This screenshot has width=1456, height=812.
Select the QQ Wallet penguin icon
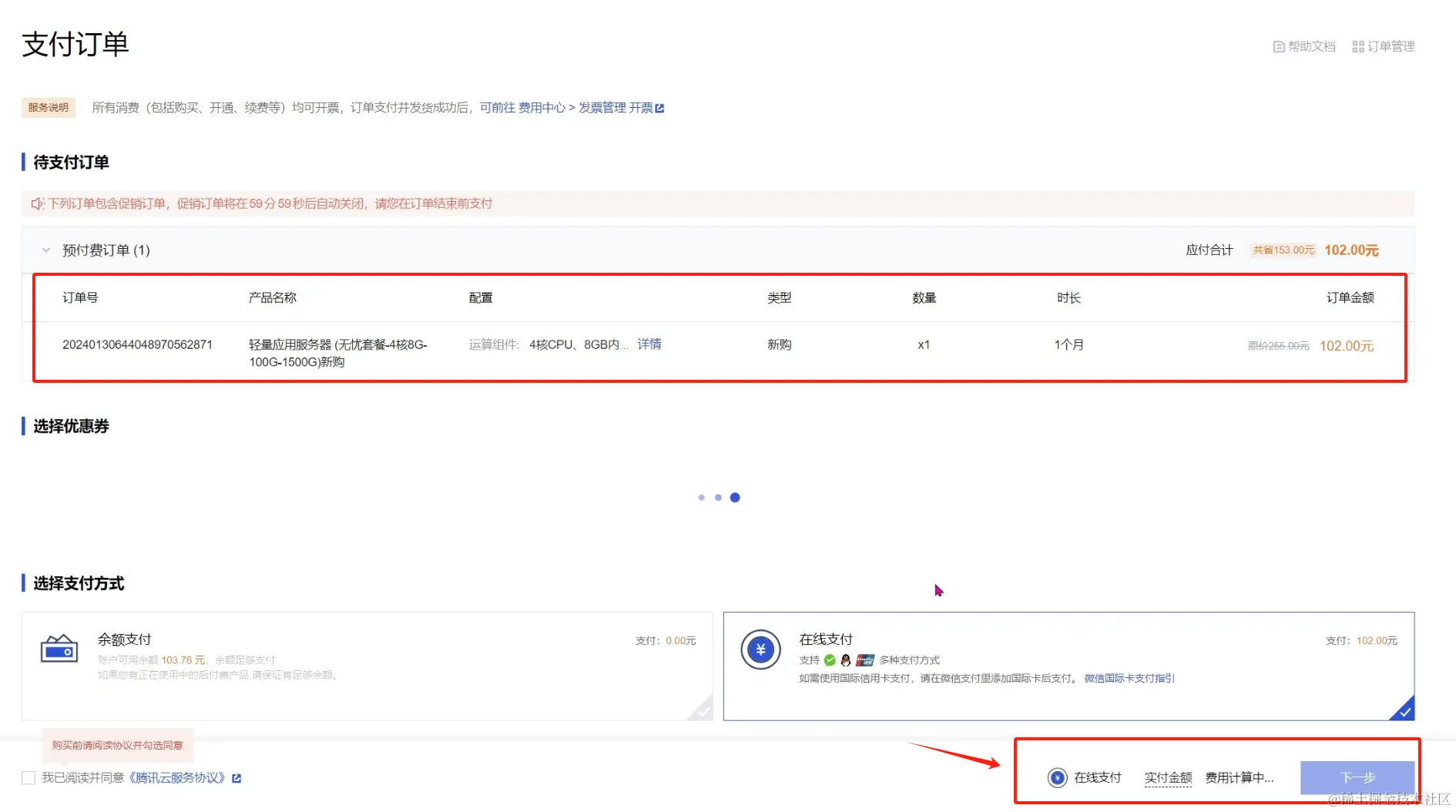pyautogui.click(x=846, y=660)
